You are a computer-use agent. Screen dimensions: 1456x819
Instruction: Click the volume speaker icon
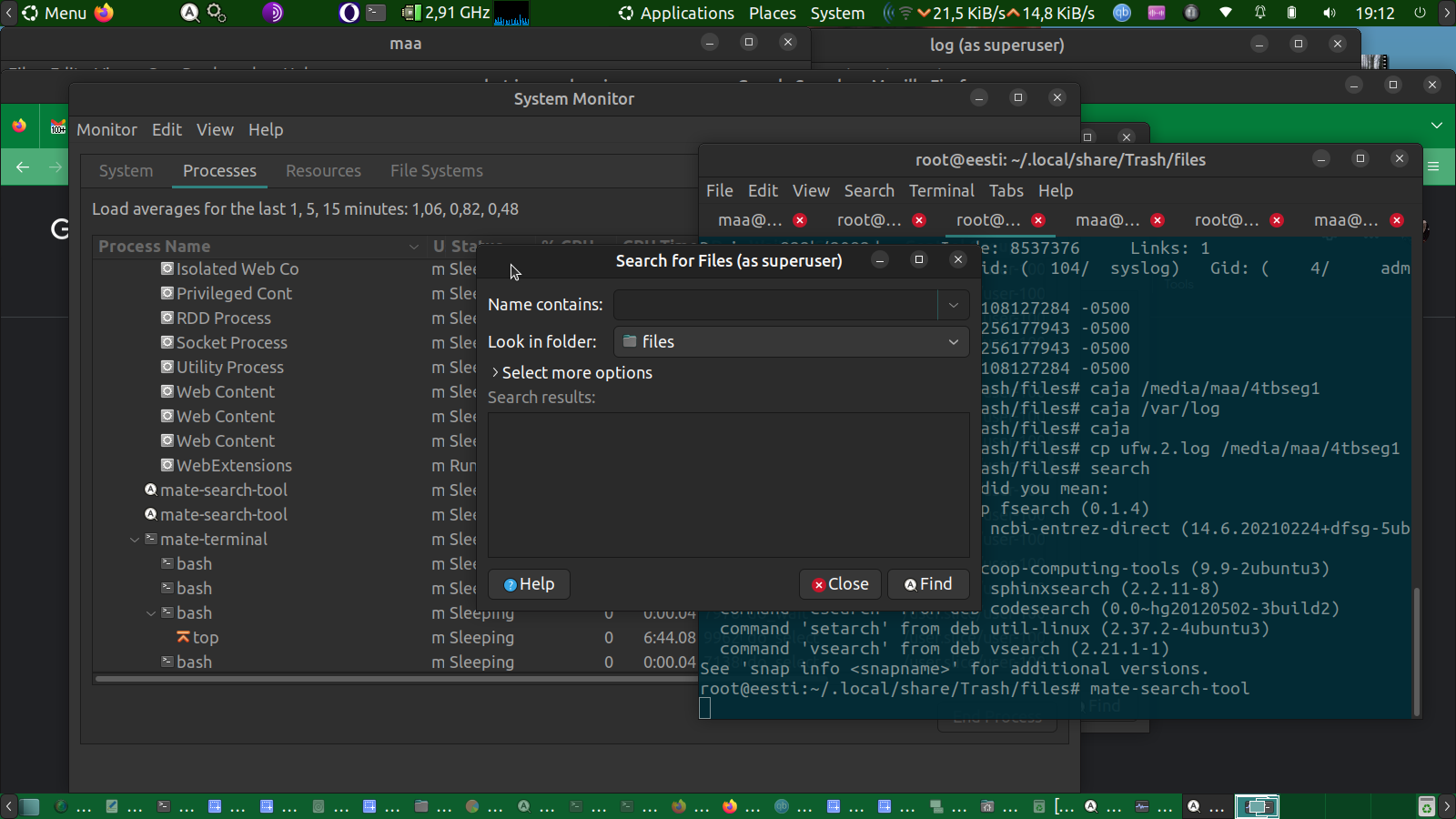(x=1330, y=13)
